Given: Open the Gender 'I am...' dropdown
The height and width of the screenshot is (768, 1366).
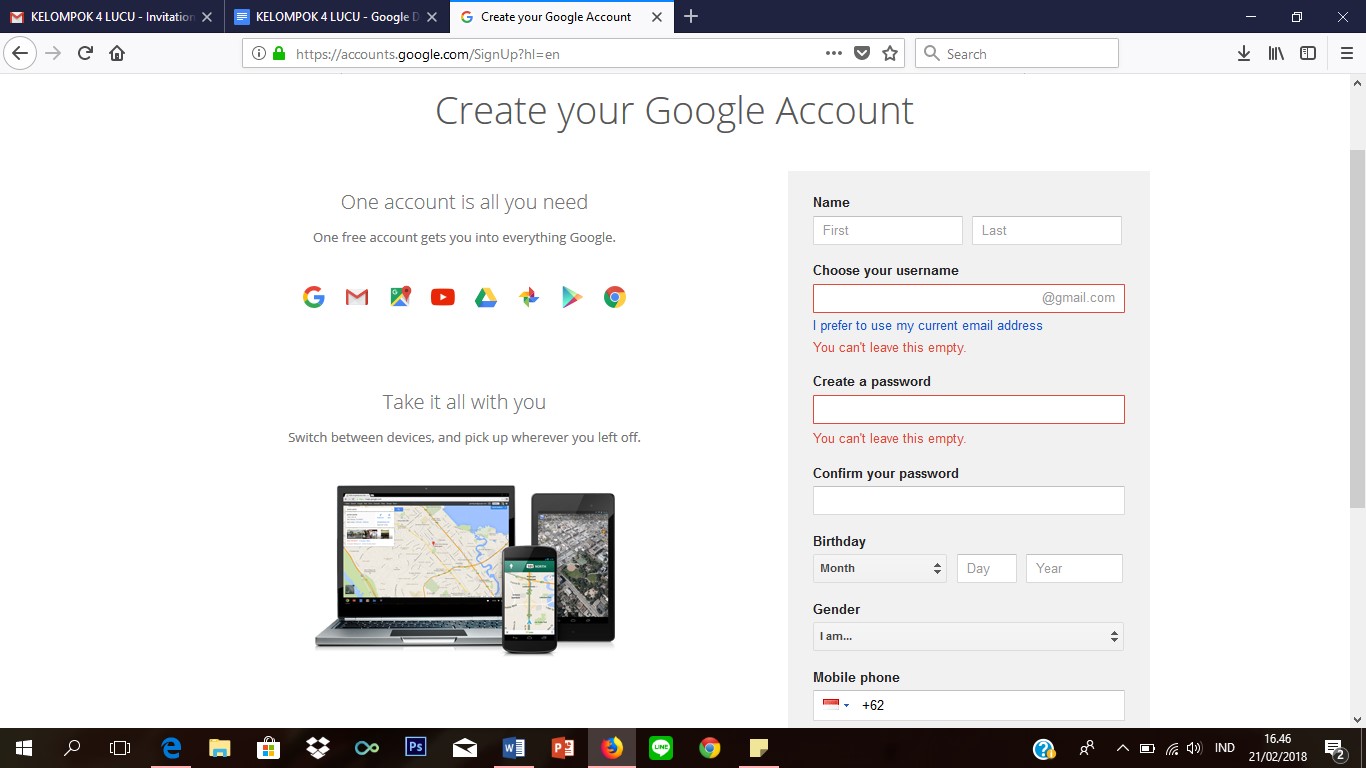Looking at the screenshot, I should tap(968, 636).
